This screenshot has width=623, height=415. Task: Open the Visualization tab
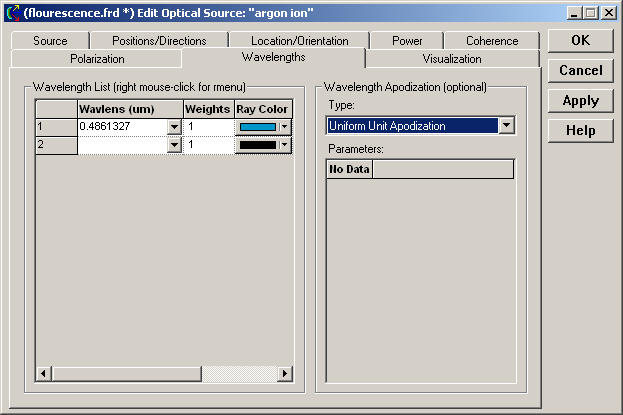pyautogui.click(x=452, y=59)
